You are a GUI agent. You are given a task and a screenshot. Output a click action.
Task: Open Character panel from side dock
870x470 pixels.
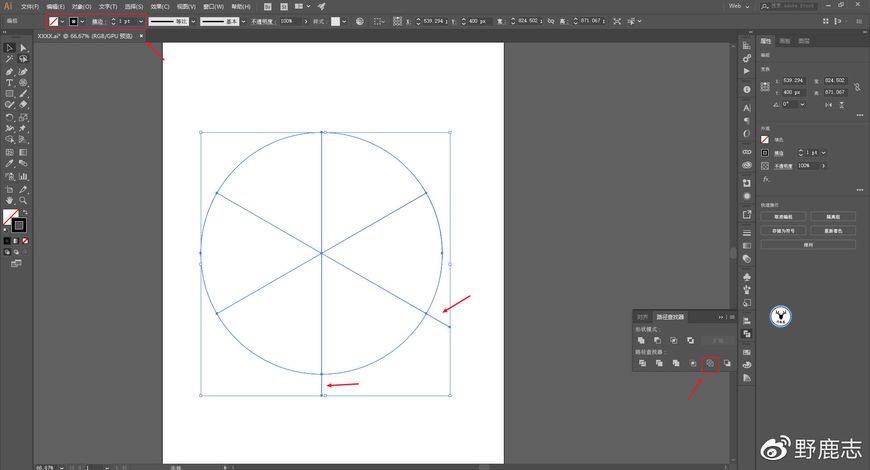[x=747, y=108]
